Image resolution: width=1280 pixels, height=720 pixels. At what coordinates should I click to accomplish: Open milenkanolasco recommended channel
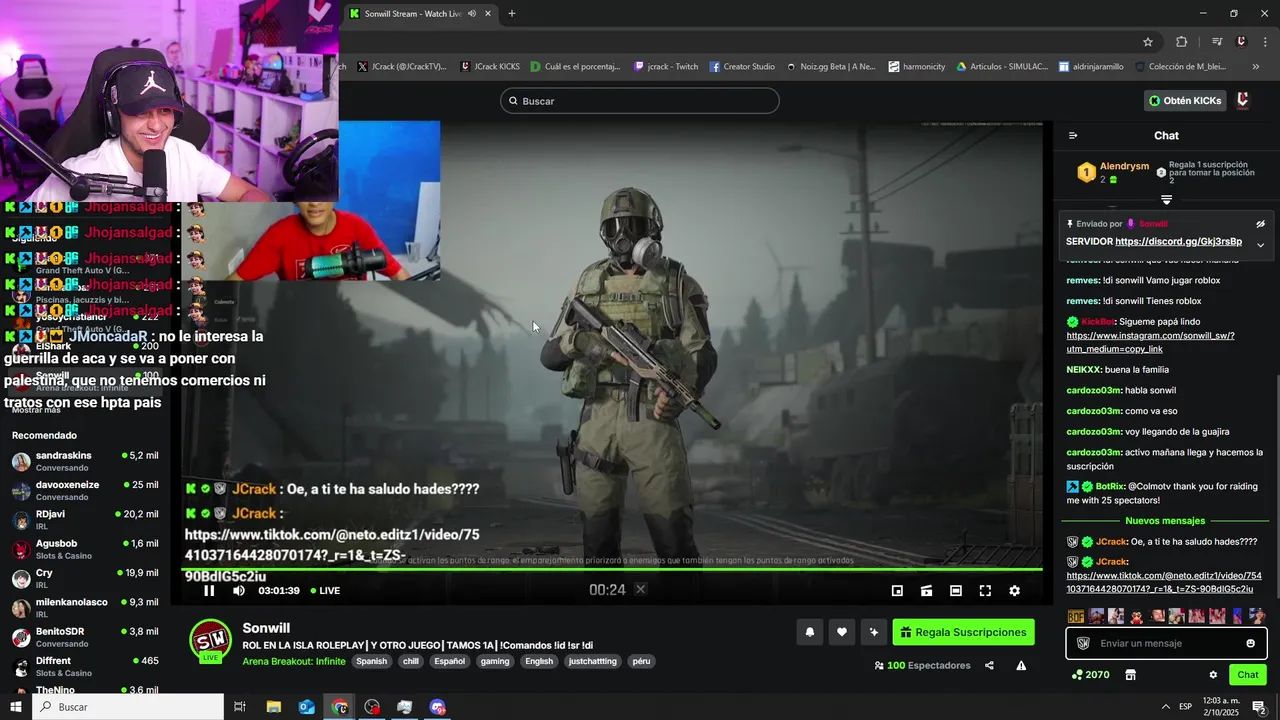click(x=85, y=608)
